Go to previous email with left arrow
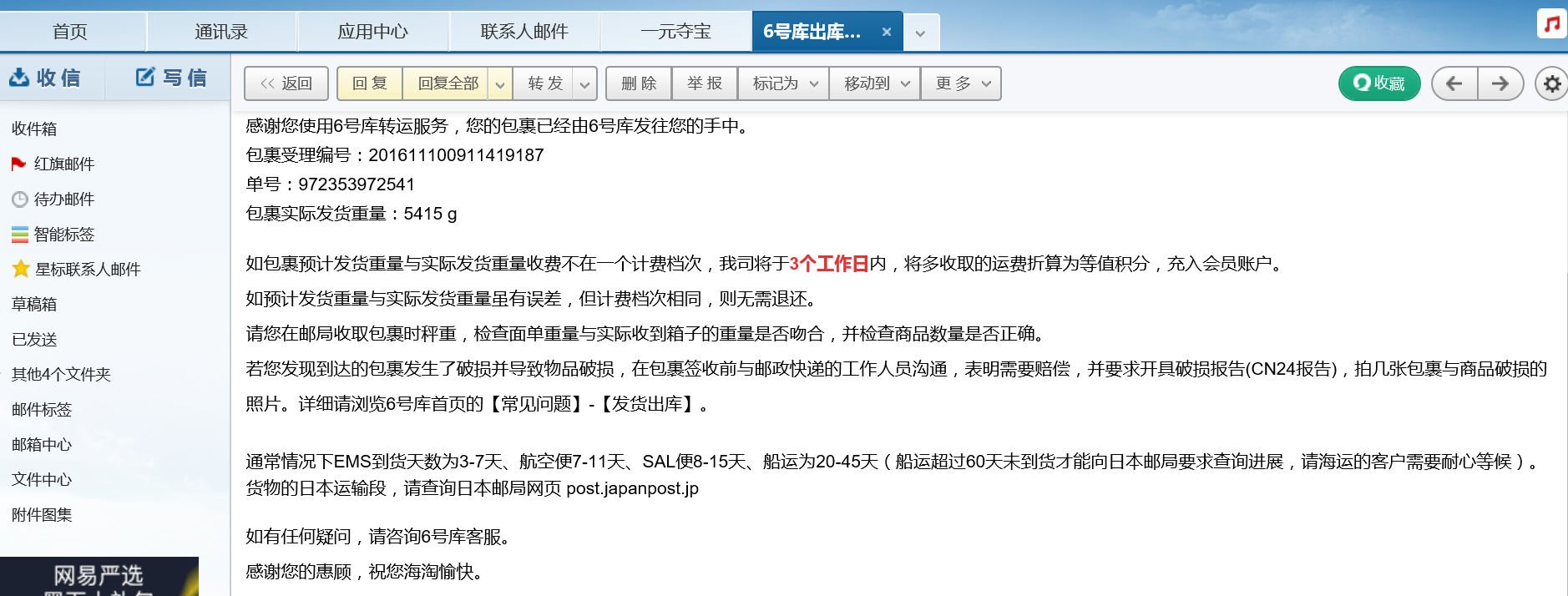The image size is (1568, 596). pos(1454,83)
